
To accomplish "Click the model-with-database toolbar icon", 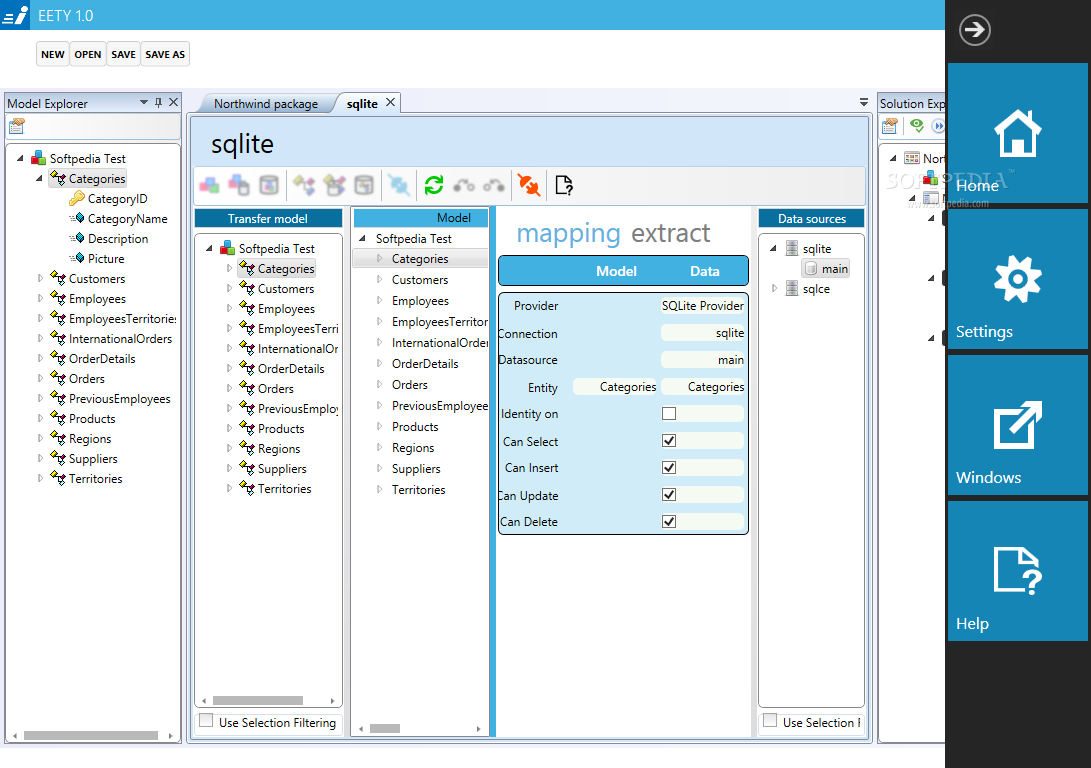I will point(239,185).
